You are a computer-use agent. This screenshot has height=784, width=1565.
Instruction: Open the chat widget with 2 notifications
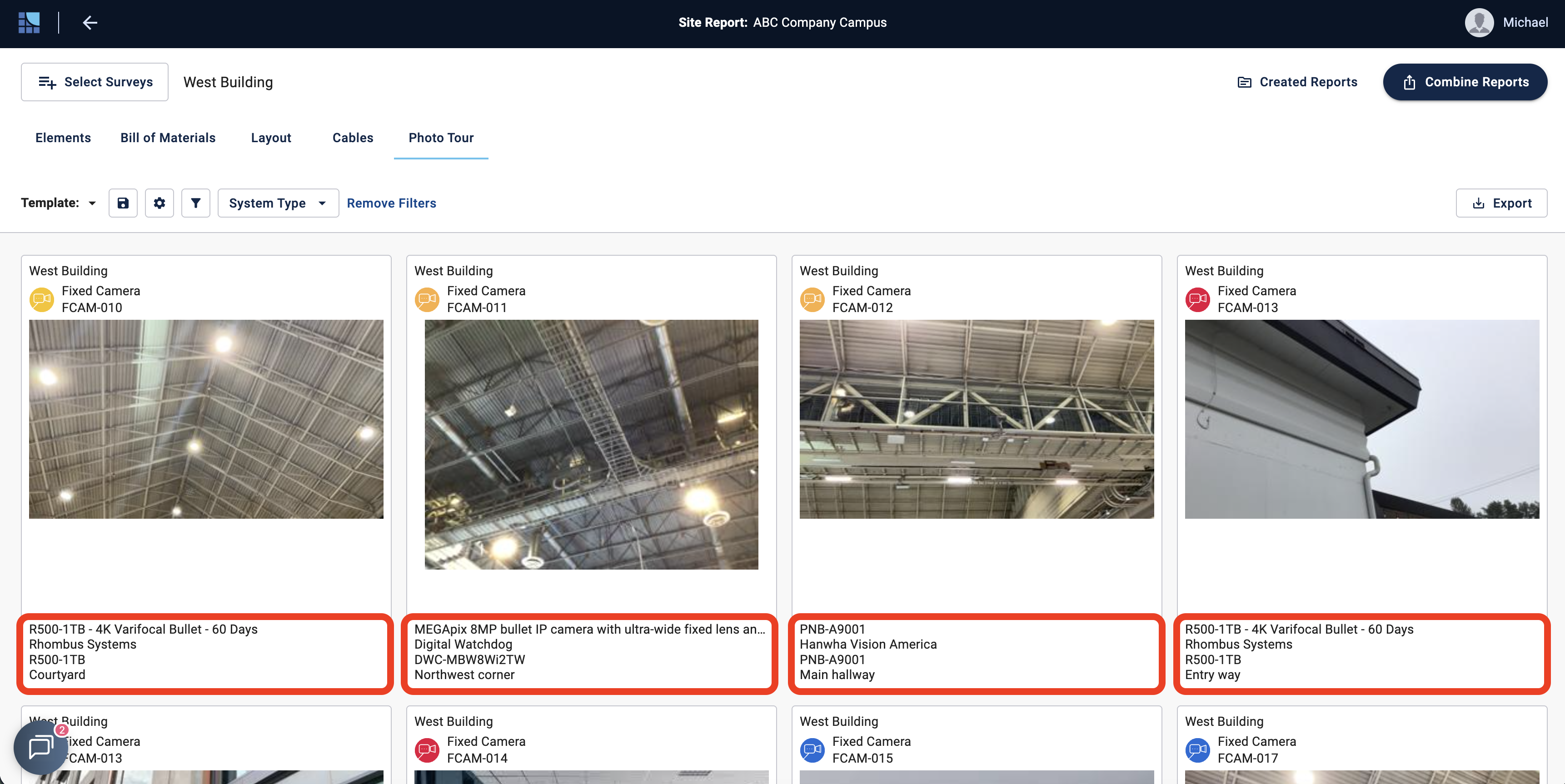(41, 746)
